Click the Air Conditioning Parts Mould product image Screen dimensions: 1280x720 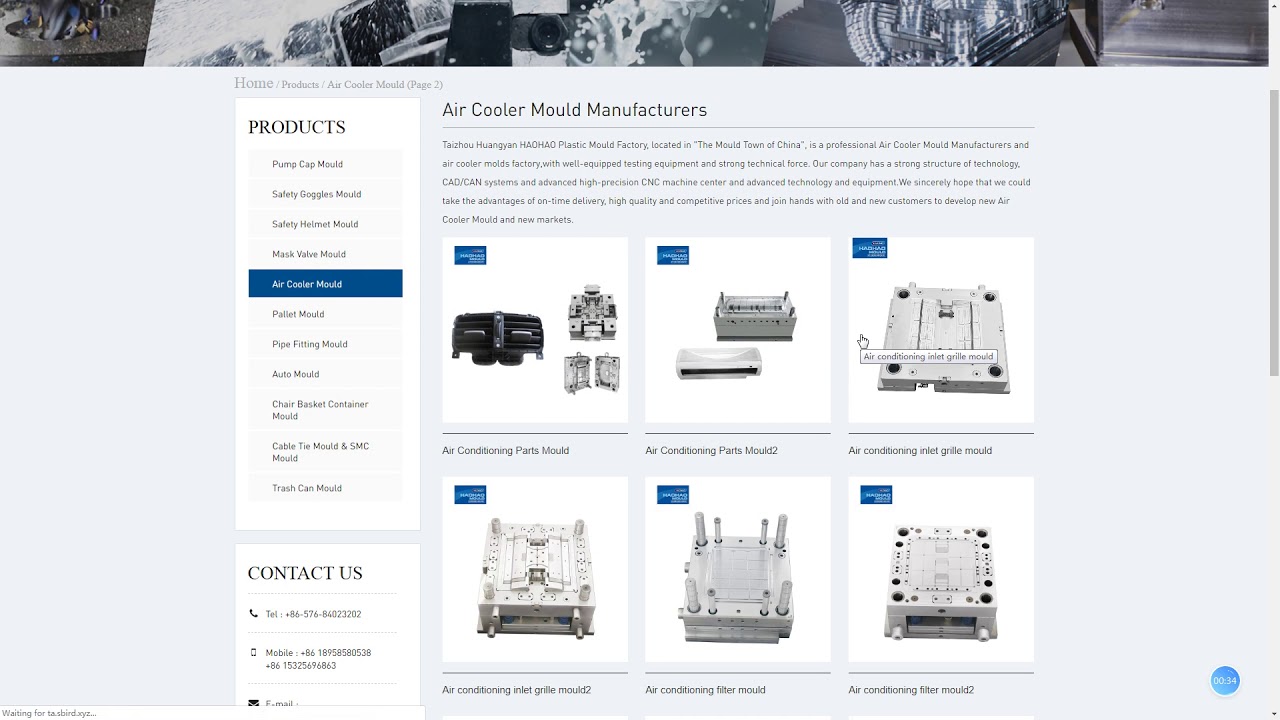[x=535, y=330]
